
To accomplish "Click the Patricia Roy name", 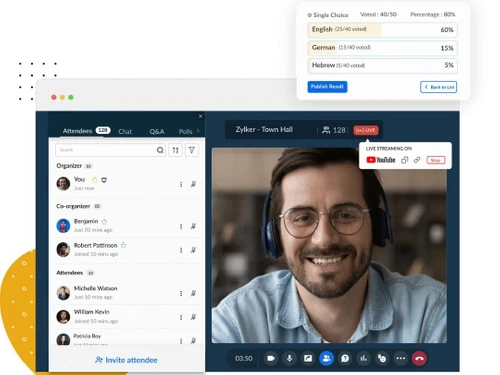I will pyautogui.click(x=87, y=336).
